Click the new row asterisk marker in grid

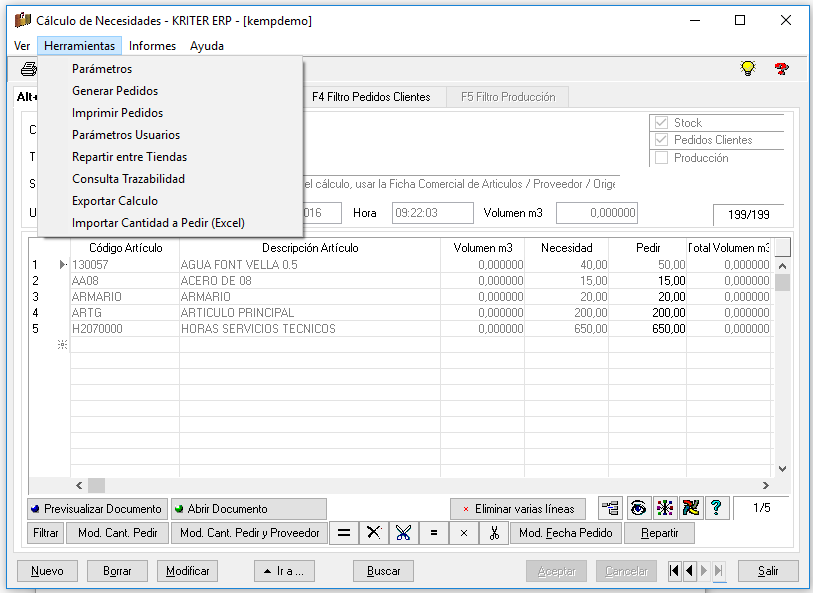click(62, 345)
